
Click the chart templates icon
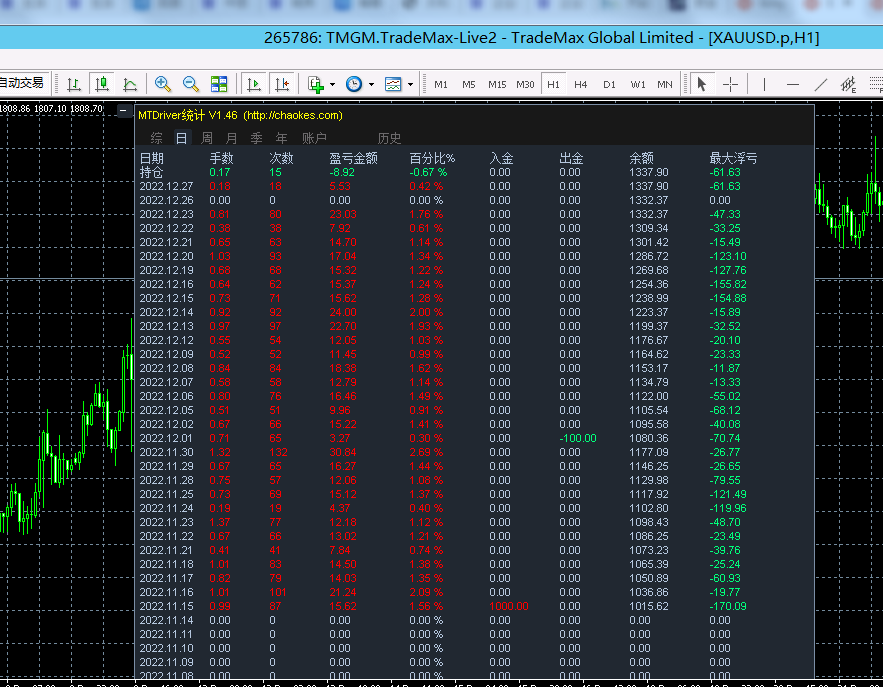393,84
